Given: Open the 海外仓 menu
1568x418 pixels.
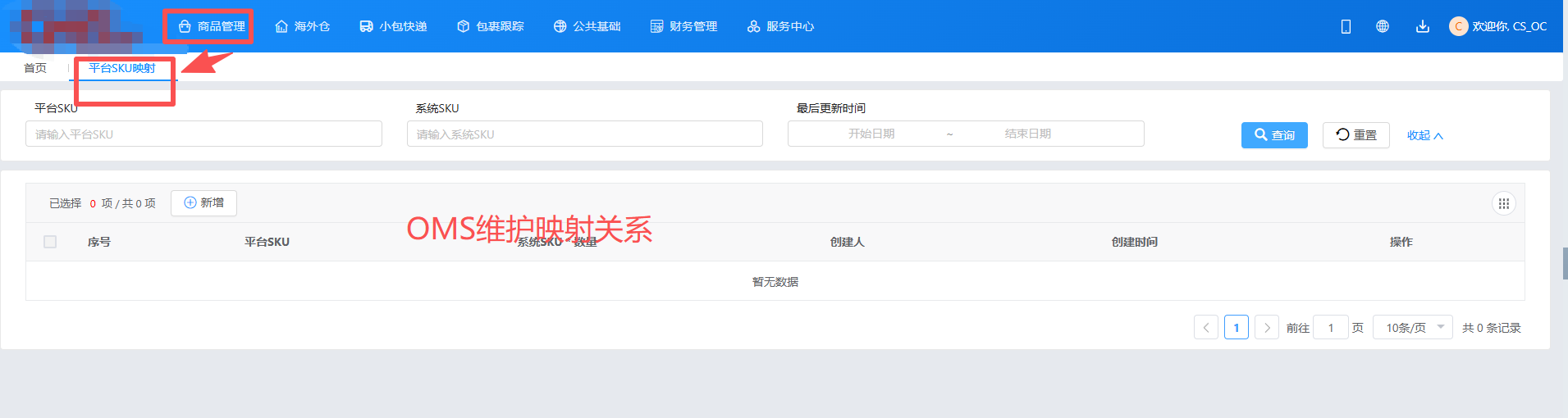Looking at the screenshot, I should 302,26.
